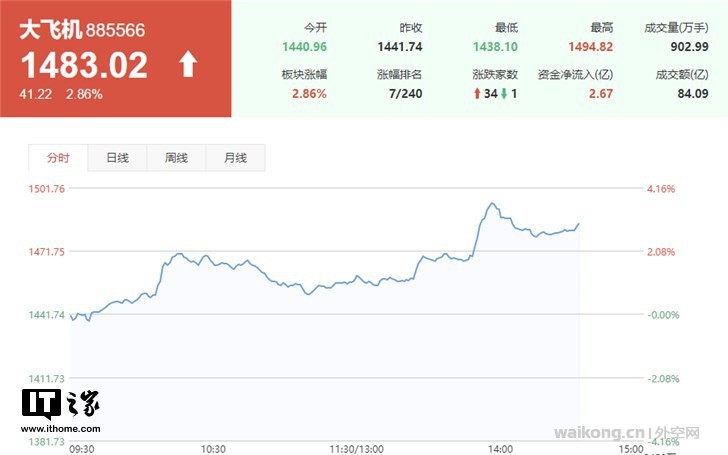The image size is (728, 455).
Task: Click the green down arrow next to 1
Action: tap(504, 93)
